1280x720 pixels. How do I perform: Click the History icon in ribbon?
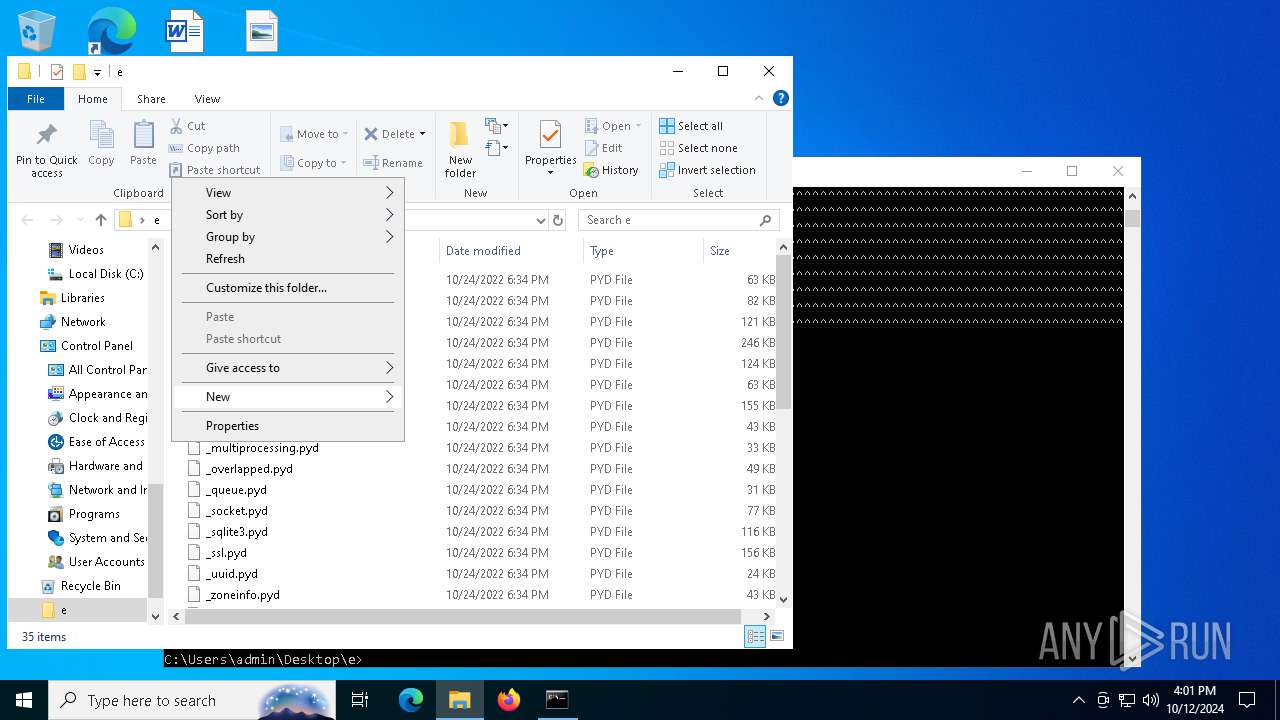pyautogui.click(x=590, y=170)
